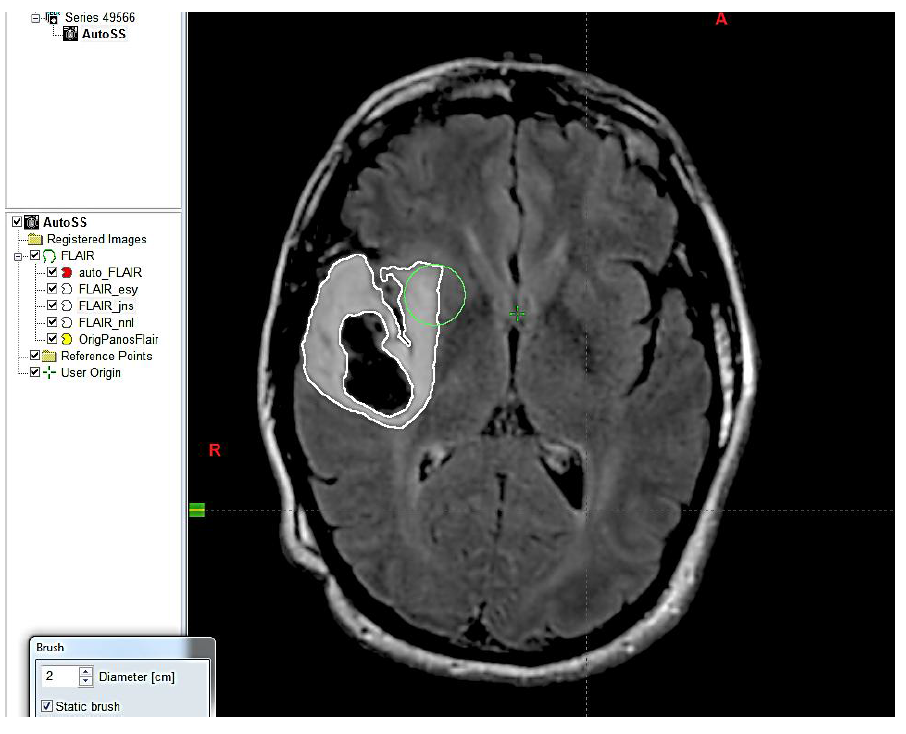Click the User Origin crosshair icon
The image size is (906, 734).
click(x=49, y=373)
